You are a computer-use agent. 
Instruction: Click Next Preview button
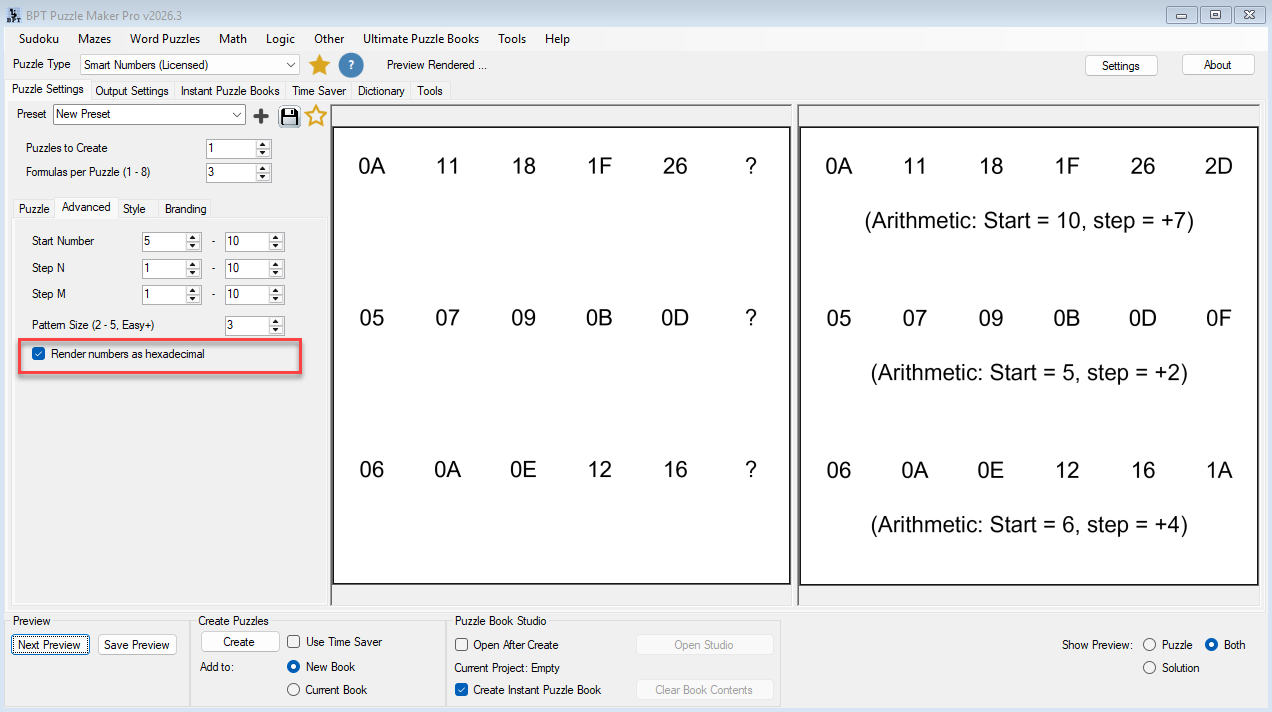click(49, 645)
